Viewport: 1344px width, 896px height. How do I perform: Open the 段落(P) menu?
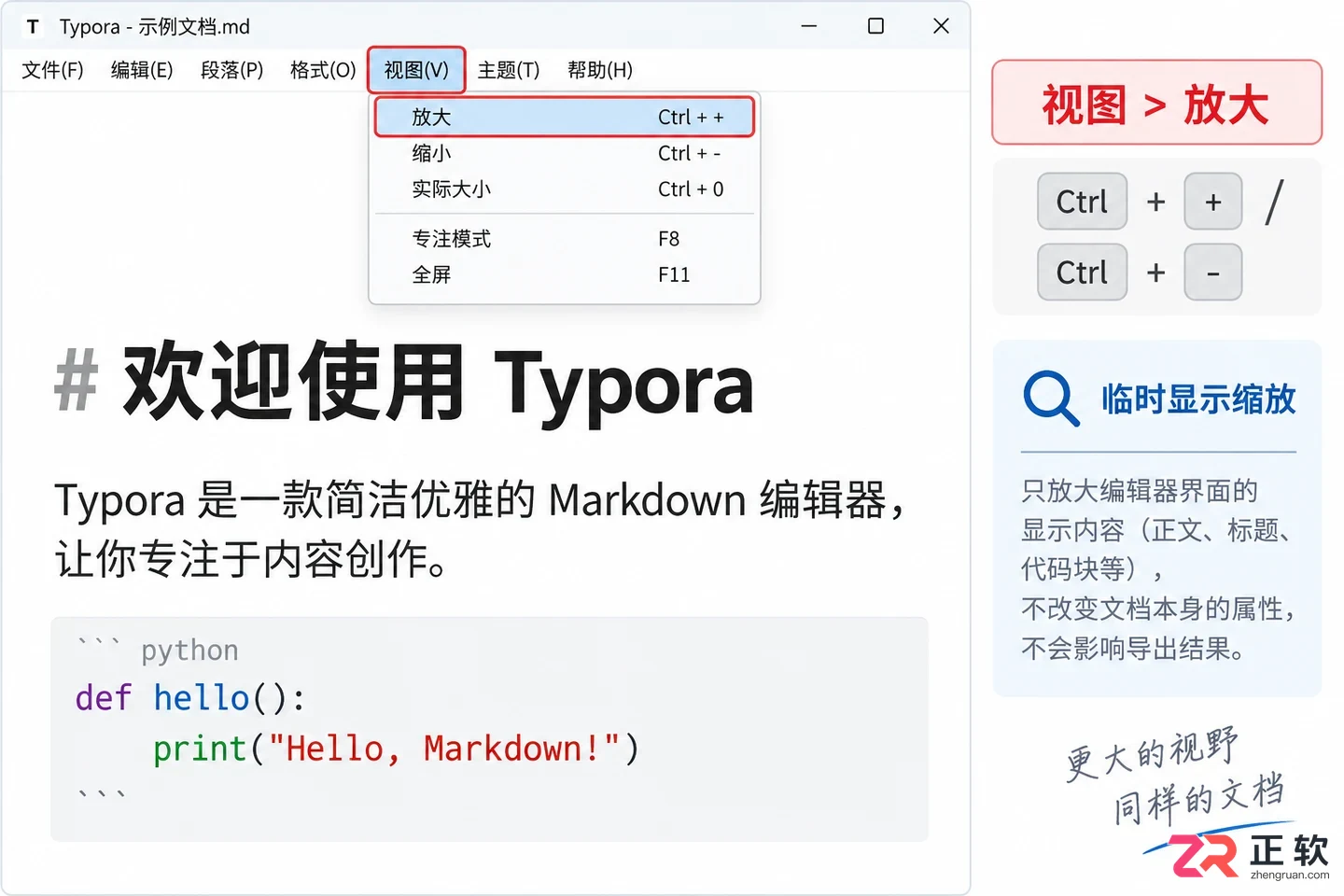coord(231,70)
